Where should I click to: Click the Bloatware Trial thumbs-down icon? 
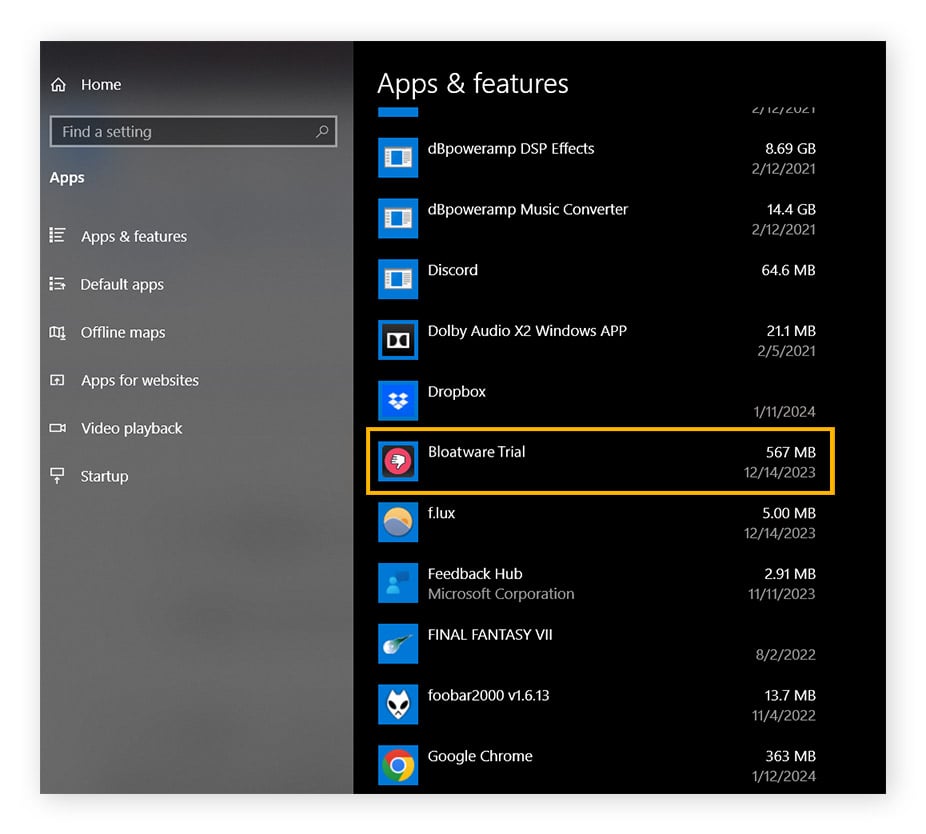point(397,461)
